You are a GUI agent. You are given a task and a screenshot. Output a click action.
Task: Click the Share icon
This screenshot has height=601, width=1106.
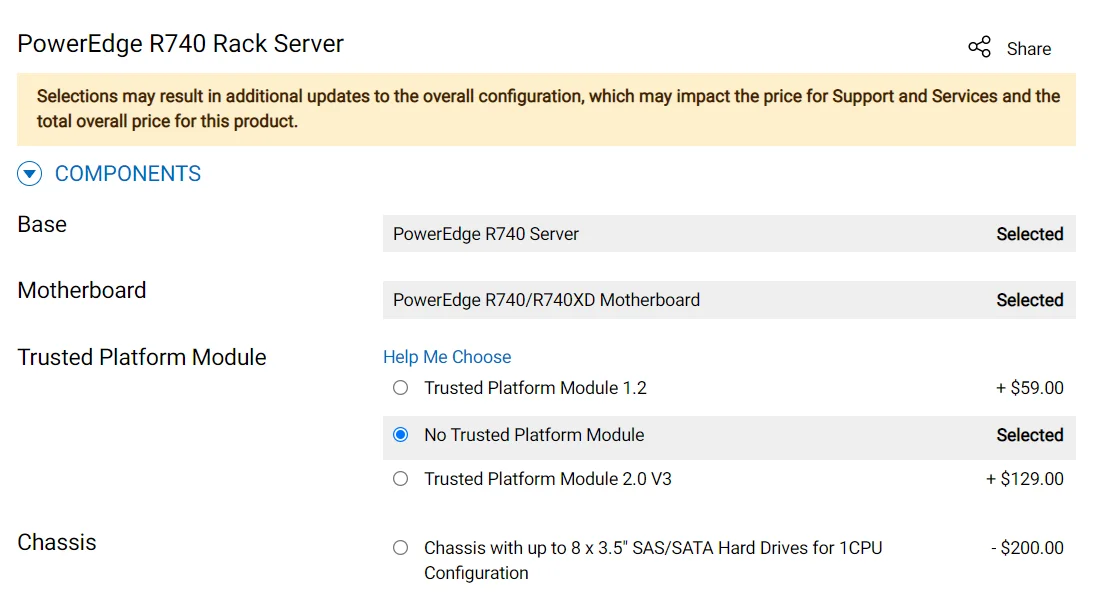click(x=979, y=48)
